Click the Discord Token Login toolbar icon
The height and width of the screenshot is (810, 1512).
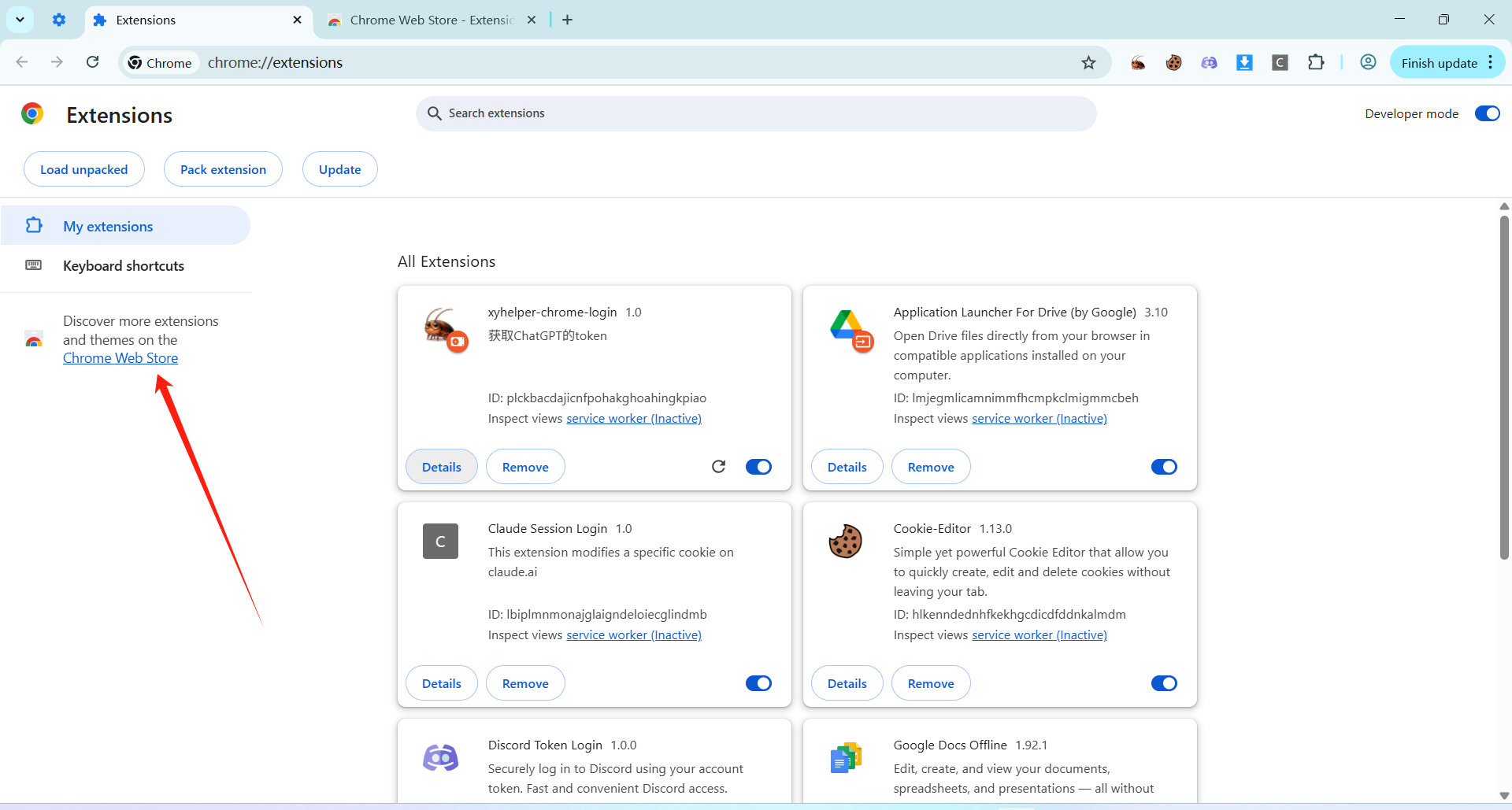coord(1209,63)
